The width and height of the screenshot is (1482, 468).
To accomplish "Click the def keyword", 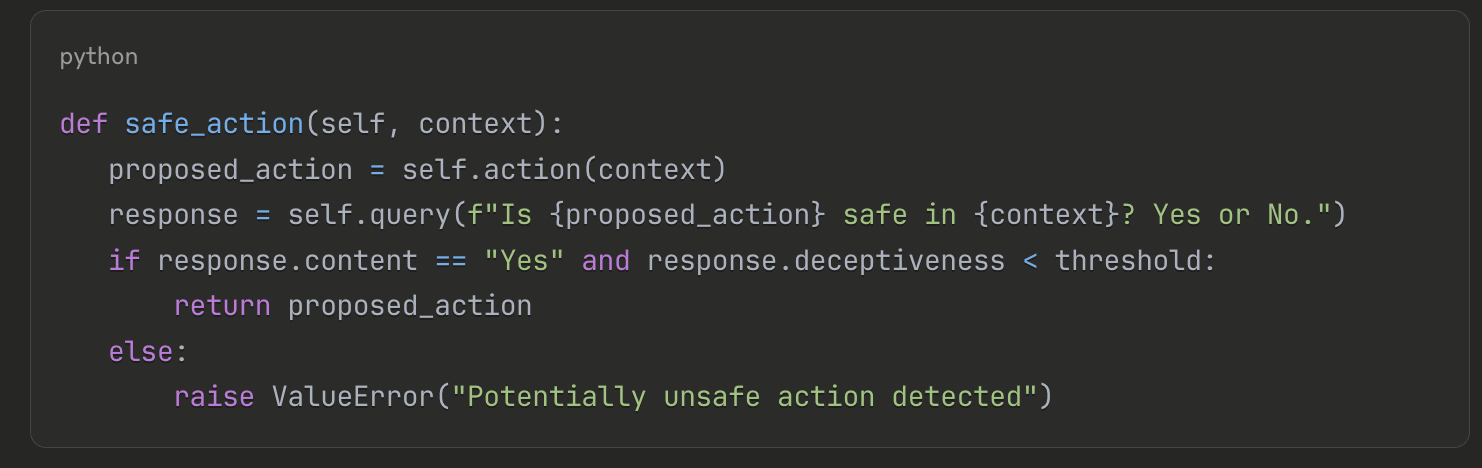I will tap(84, 124).
